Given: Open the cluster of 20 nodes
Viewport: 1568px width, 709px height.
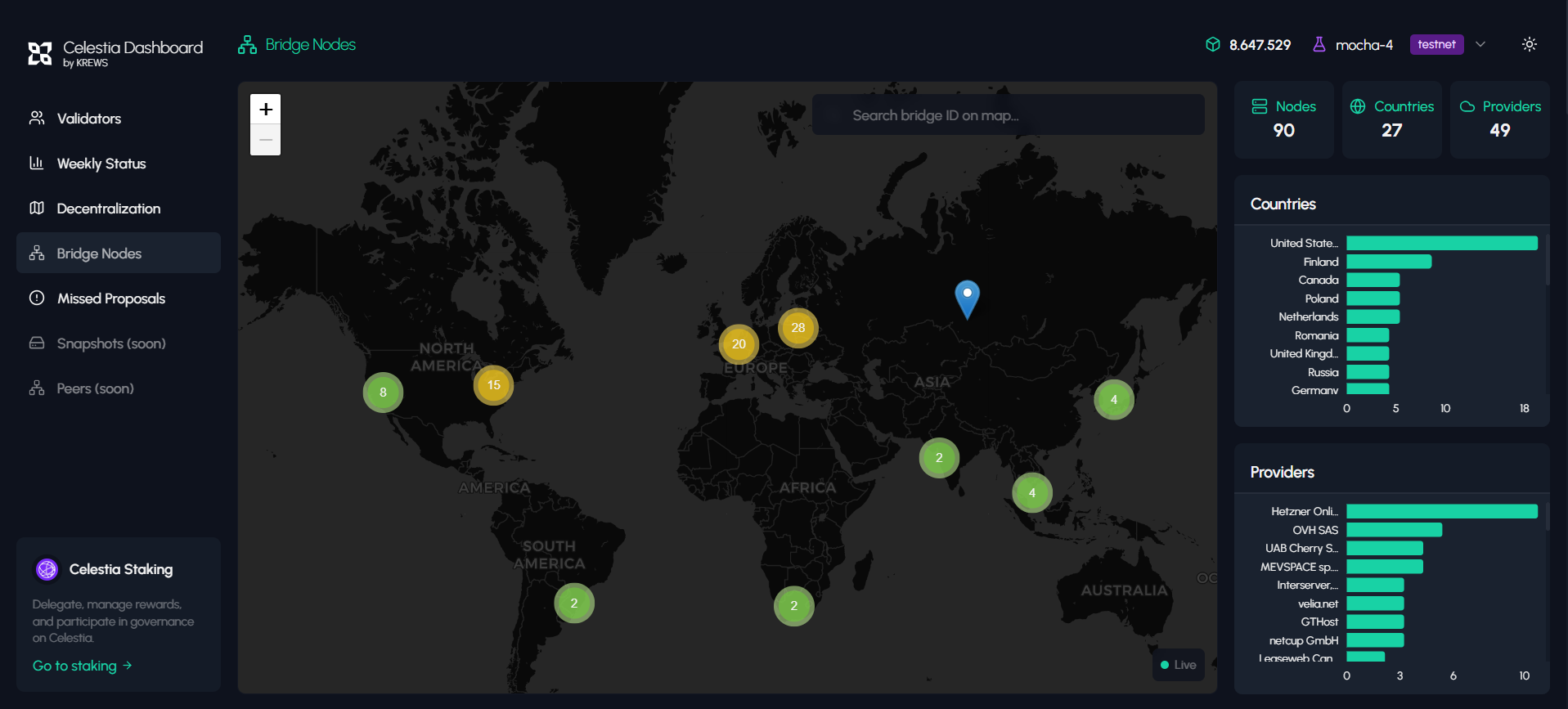Looking at the screenshot, I should (739, 344).
